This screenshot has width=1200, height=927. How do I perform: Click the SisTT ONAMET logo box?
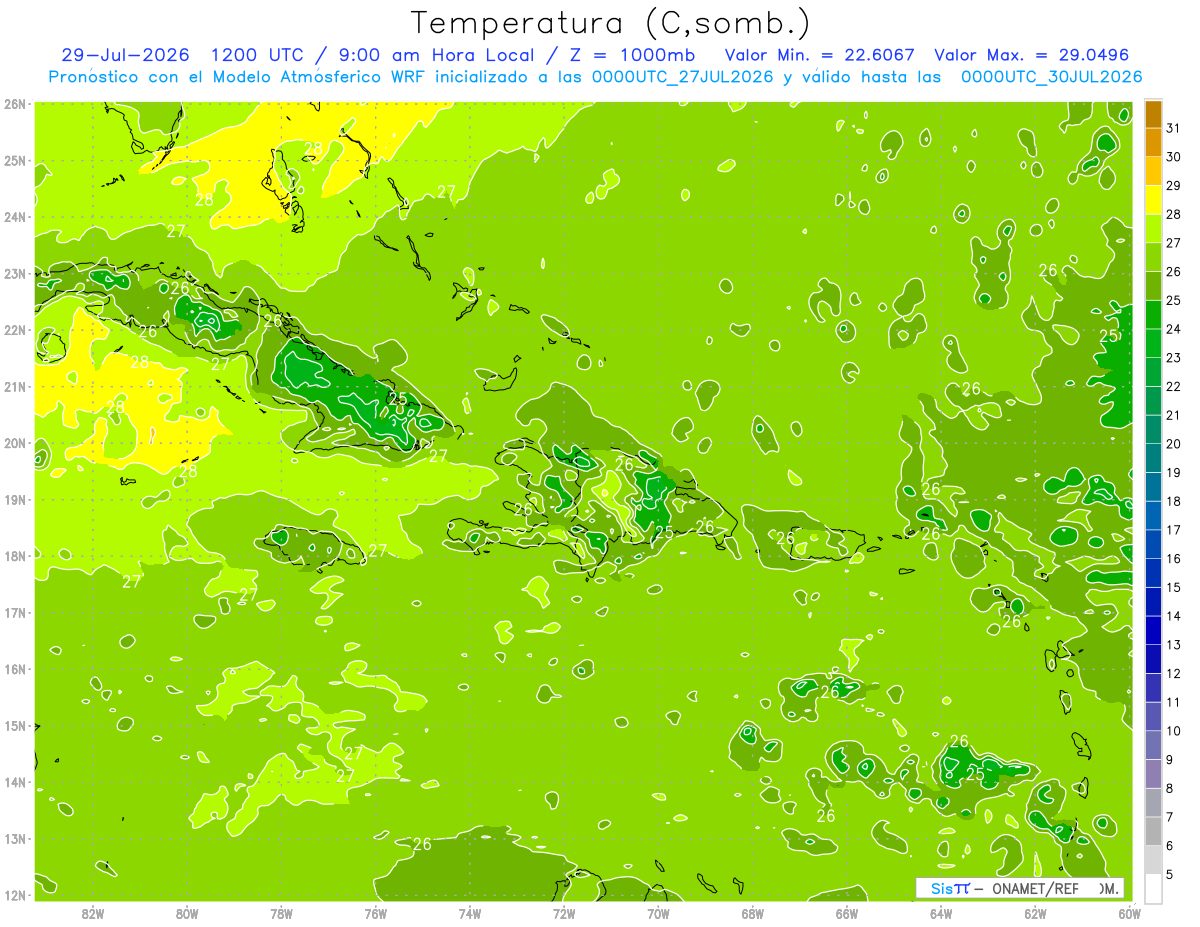[1020, 888]
